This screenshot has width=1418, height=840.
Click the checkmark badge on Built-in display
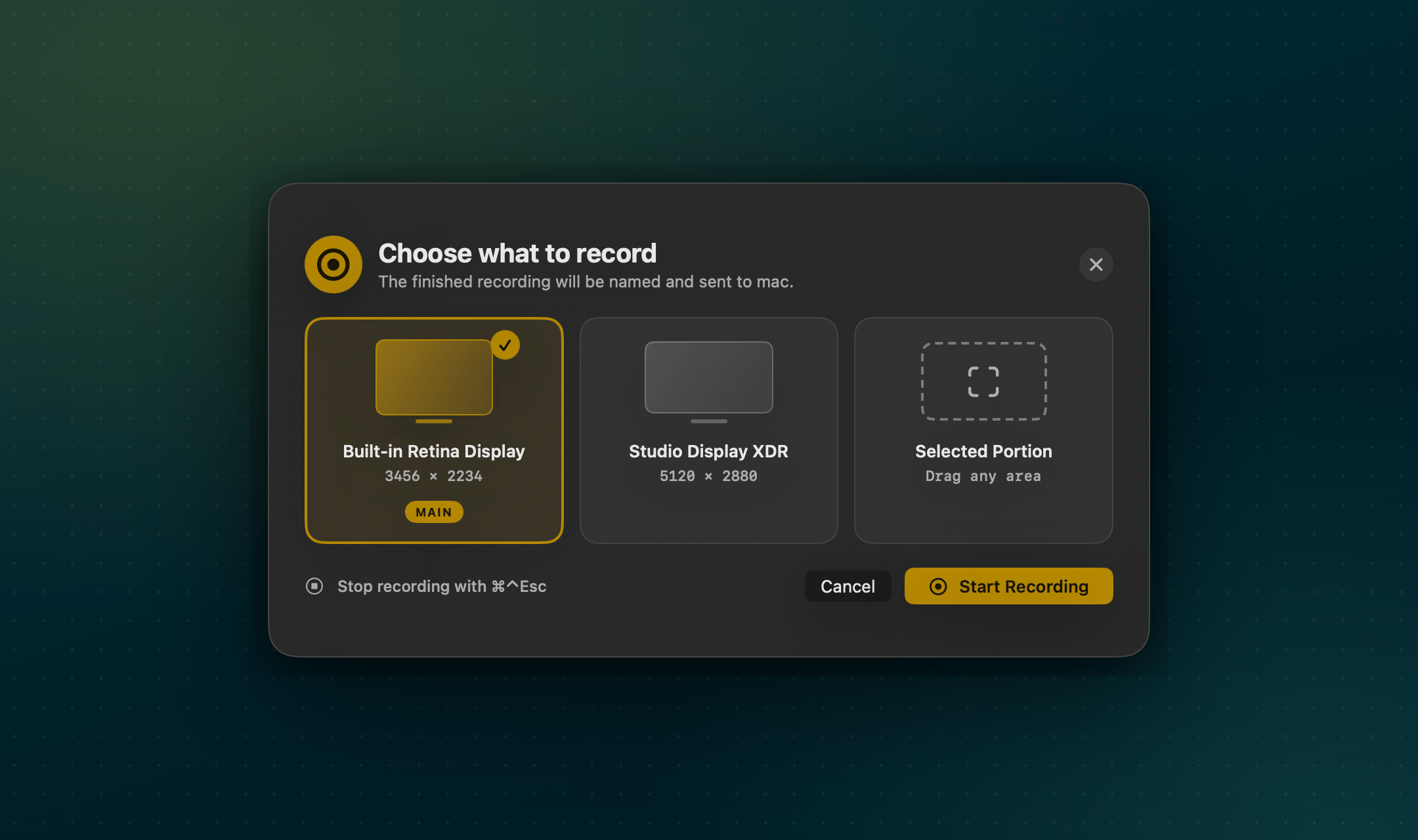pyautogui.click(x=505, y=345)
